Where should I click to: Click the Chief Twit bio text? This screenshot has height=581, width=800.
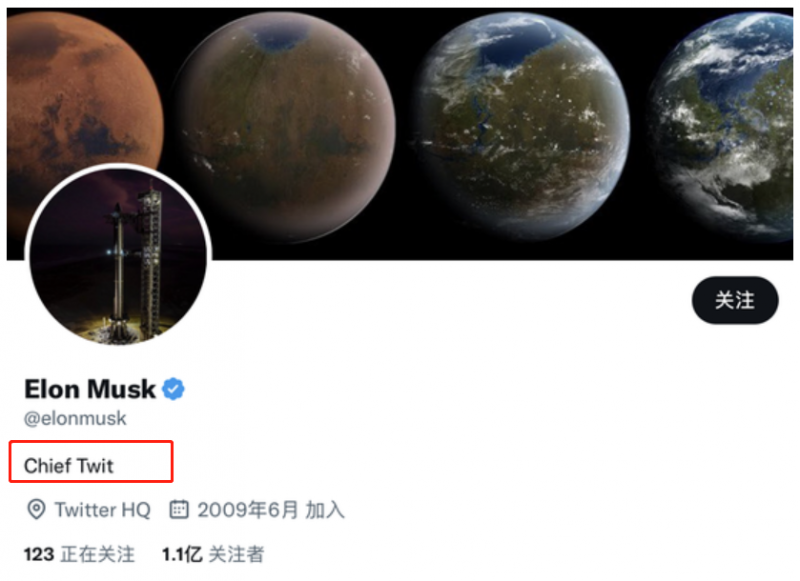(x=69, y=466)
